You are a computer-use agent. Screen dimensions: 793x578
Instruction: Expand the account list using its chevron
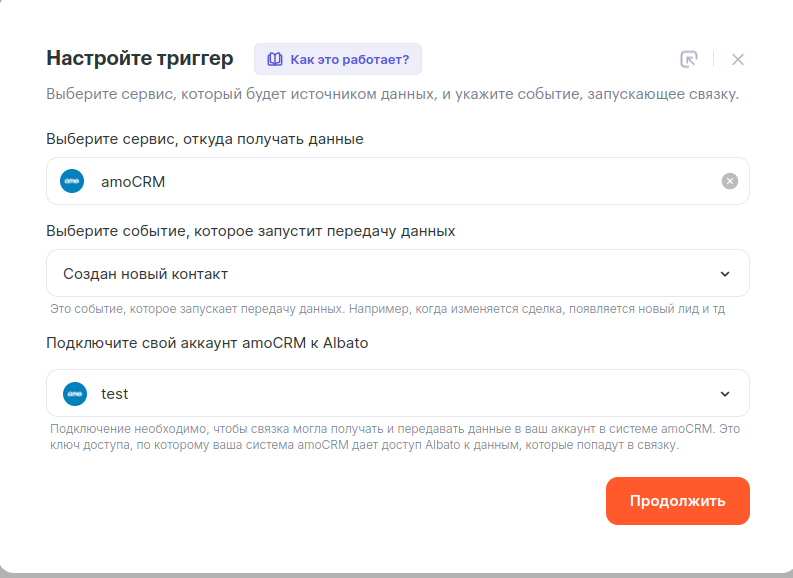pyautogui.click(x=725, y=393)
